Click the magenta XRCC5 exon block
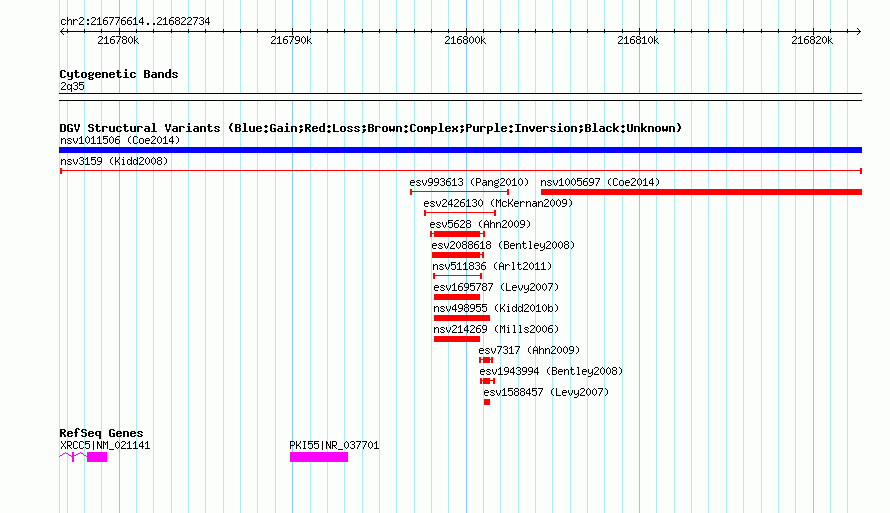Viewport: 890px width, 513px height. pyautogui.click(x=97, y=457)
